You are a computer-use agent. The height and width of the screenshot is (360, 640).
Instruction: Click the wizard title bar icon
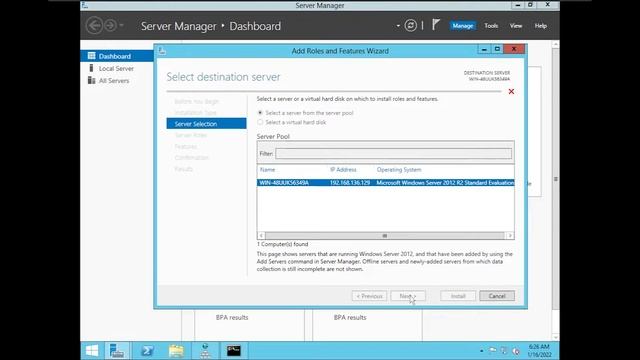(162, 51)
